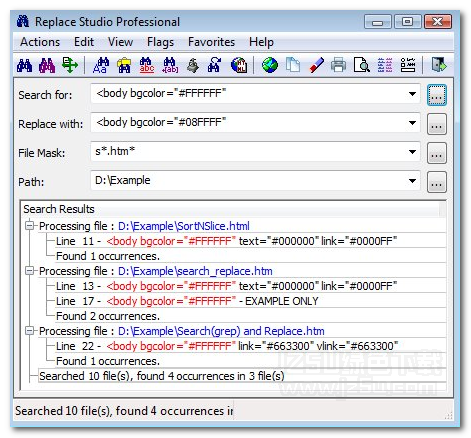
Task: Click the purple binoculars Search Subdirectories icon
Action: [47, 65]
